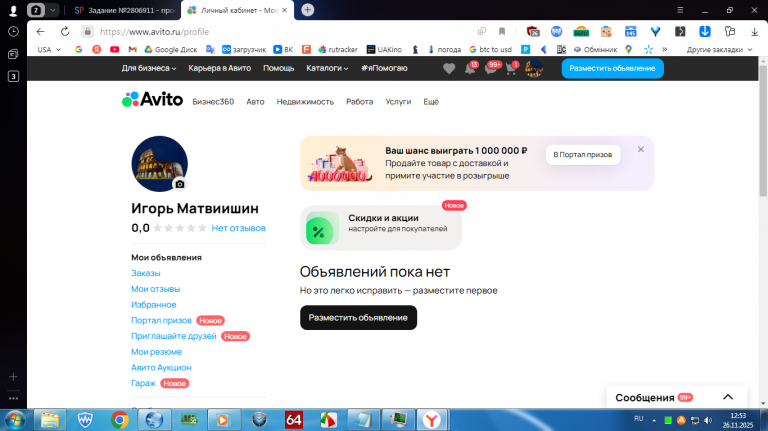Open Avito messages chat bubble icon
Screen dimensions: 768x431
[x=491, y=68]
